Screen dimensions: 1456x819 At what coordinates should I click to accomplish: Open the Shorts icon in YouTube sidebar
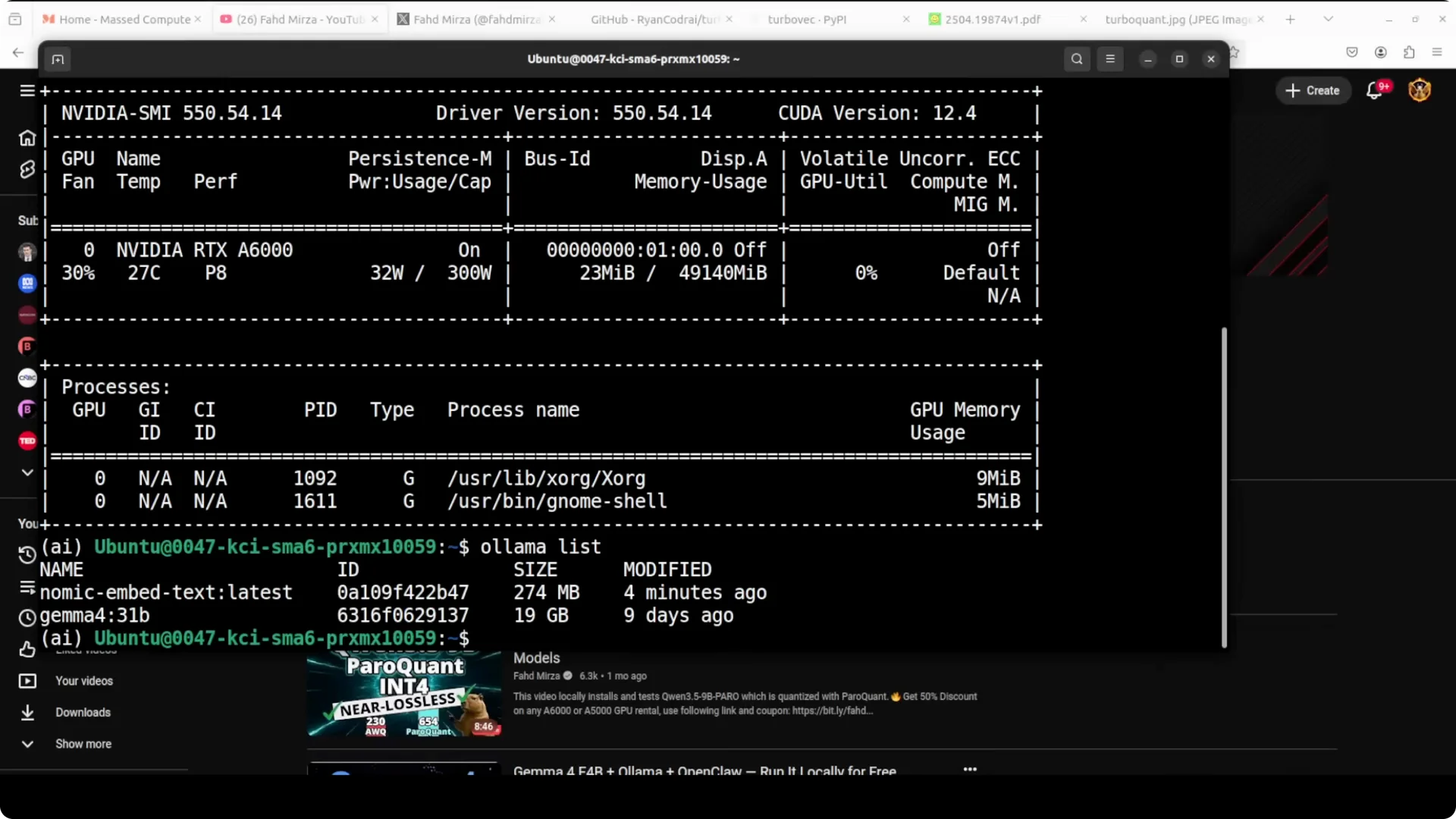(x=27, y=169)
